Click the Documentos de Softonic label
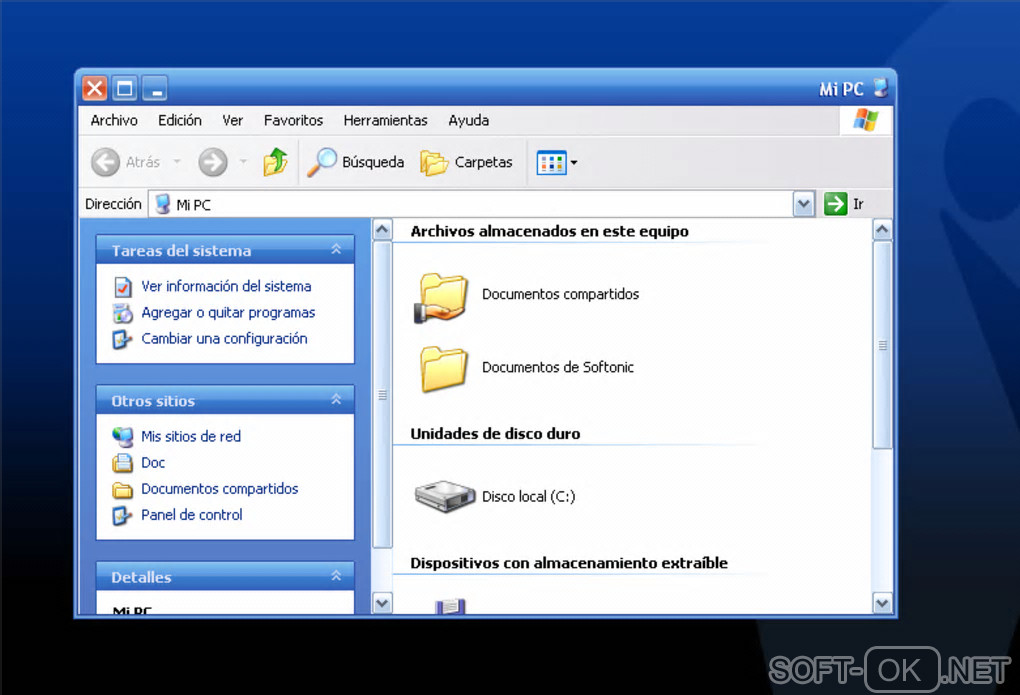Viewport: 1020px width, 695px height. pyautogui.click(x=557, y=367)
